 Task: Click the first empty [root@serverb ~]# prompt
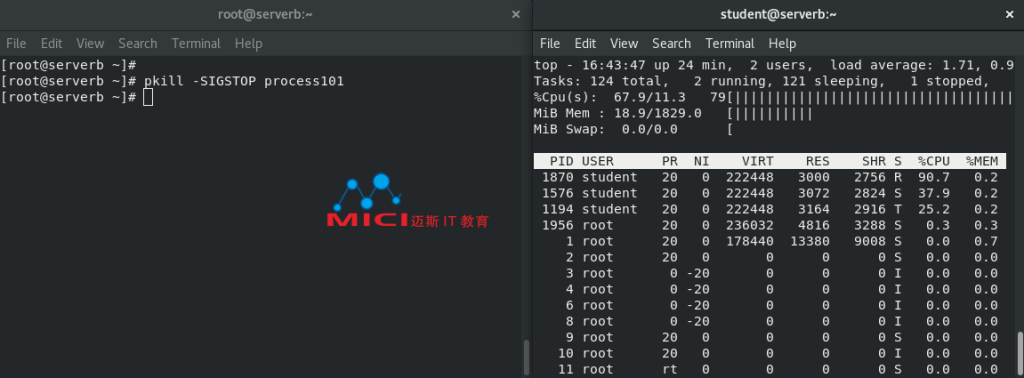tap(68, 65)
